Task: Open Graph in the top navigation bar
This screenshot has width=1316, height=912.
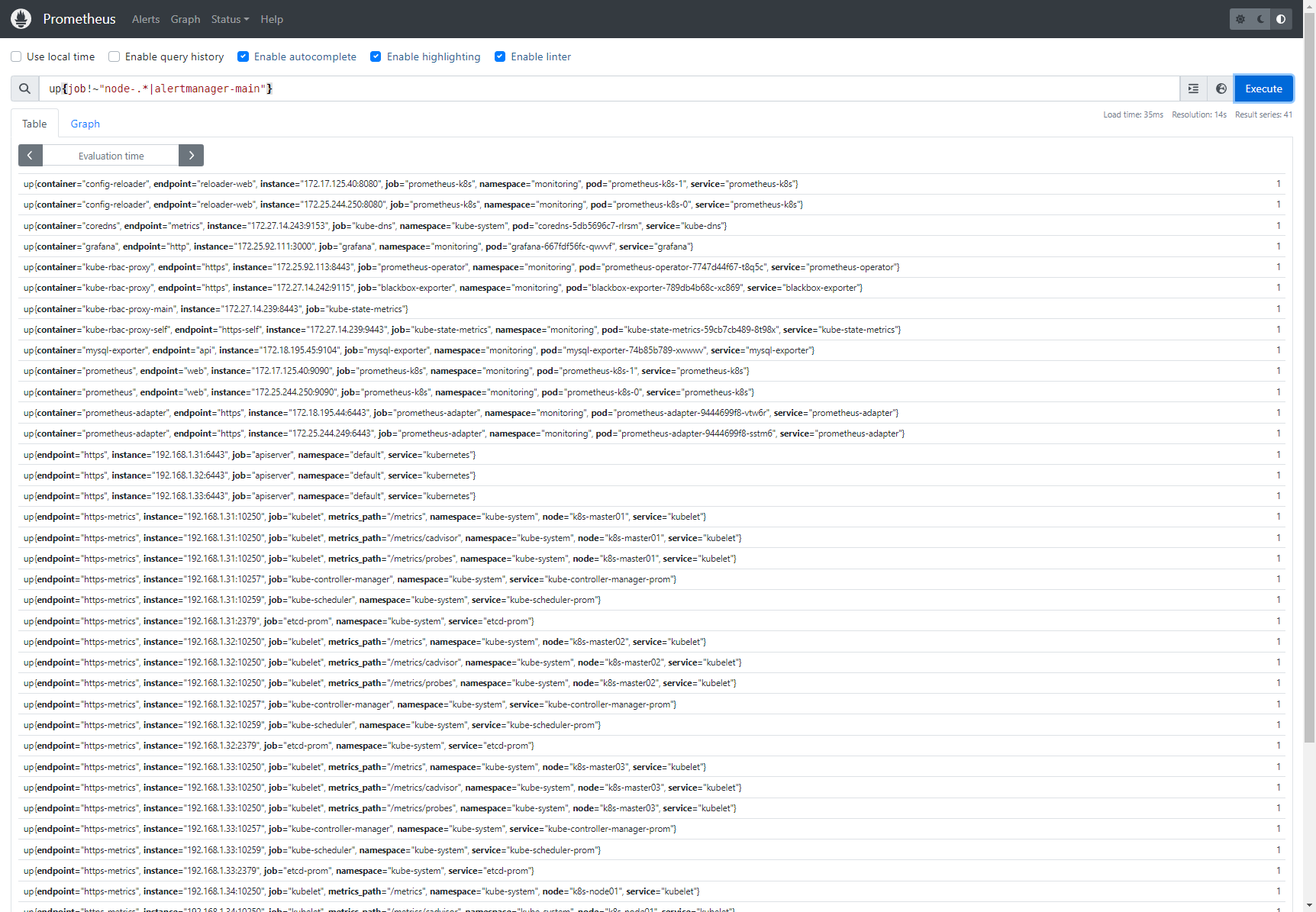Action: coord(185,19)
